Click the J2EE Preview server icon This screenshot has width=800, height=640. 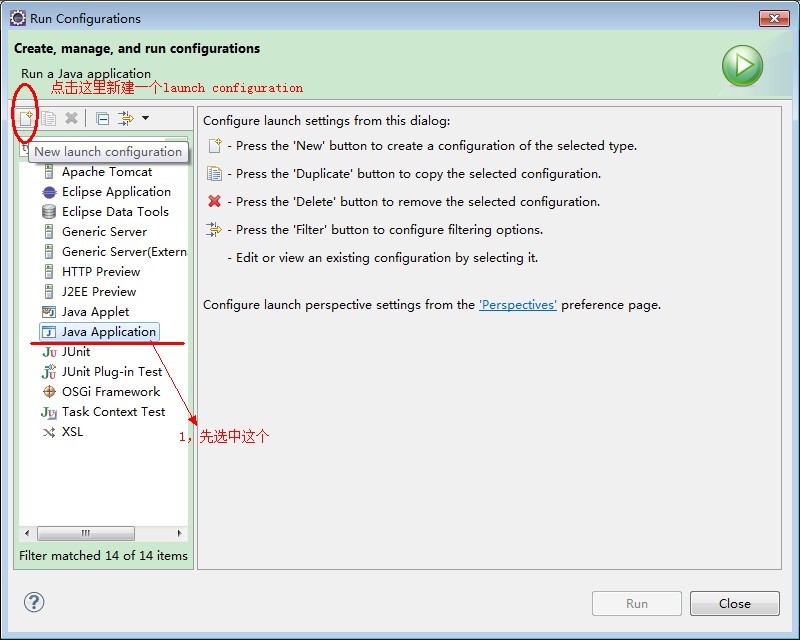pyautogui.click(x=49, y=291)
